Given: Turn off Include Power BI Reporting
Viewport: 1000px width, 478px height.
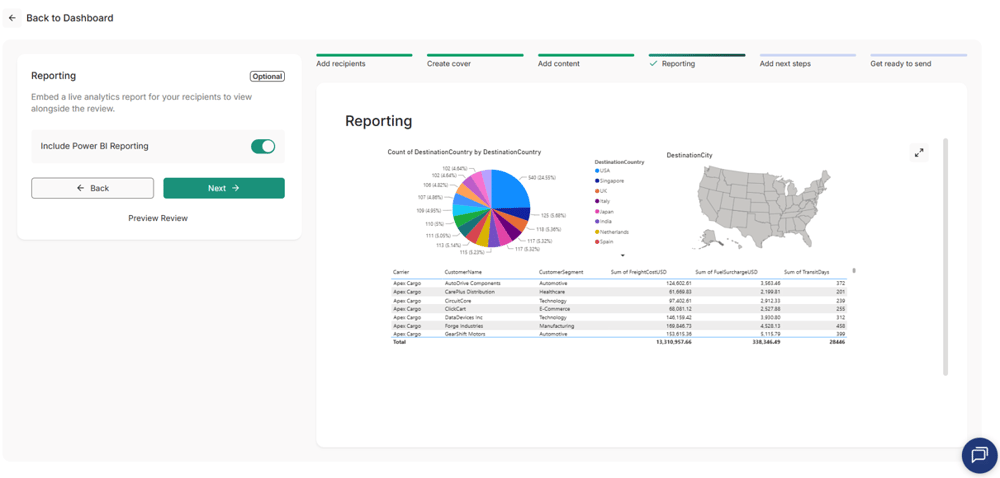Looking at the screenshot, I should coord(263,146).
